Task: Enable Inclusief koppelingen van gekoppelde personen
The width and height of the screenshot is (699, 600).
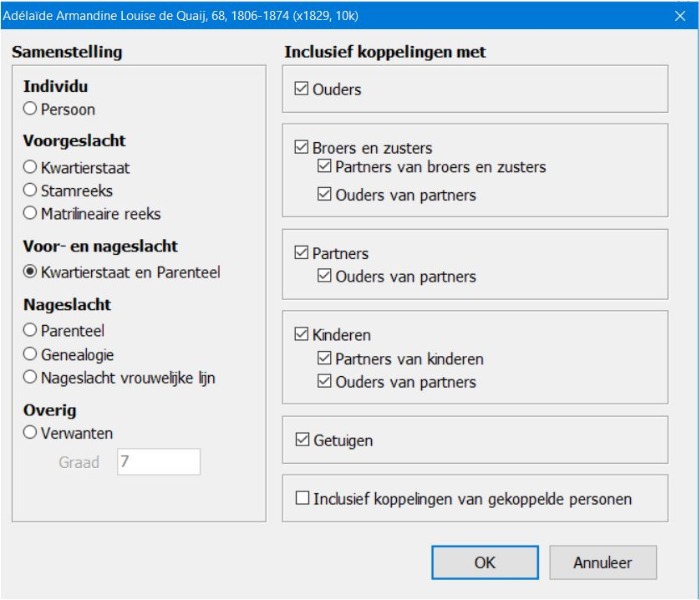Action: tap(302, 498)
